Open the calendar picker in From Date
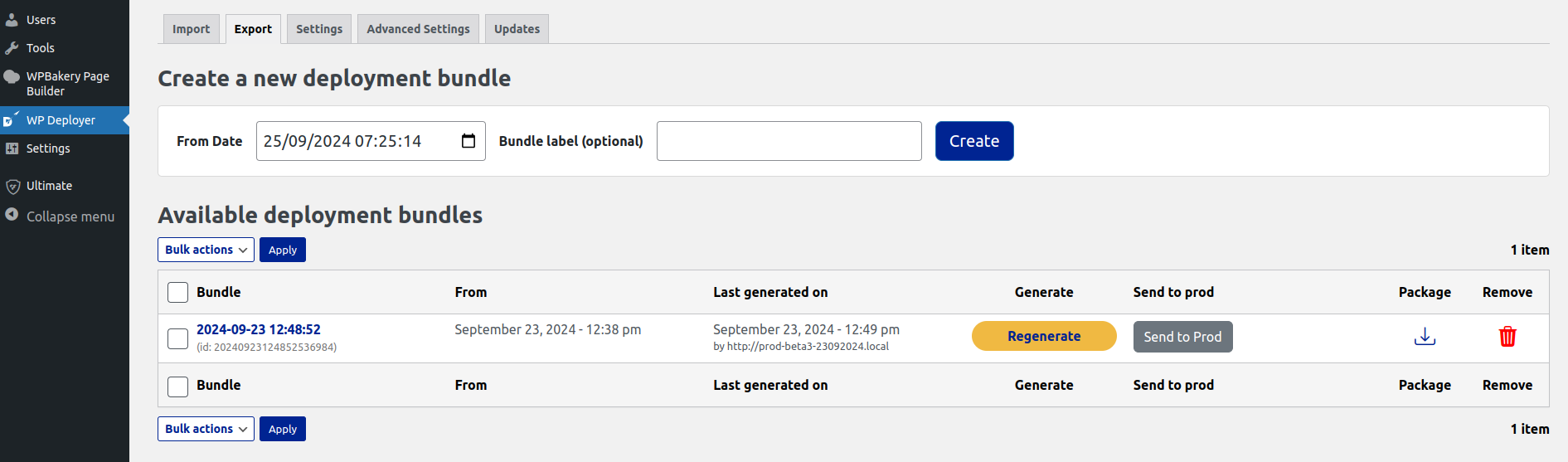1568x462 pixels. pos(468,141)
